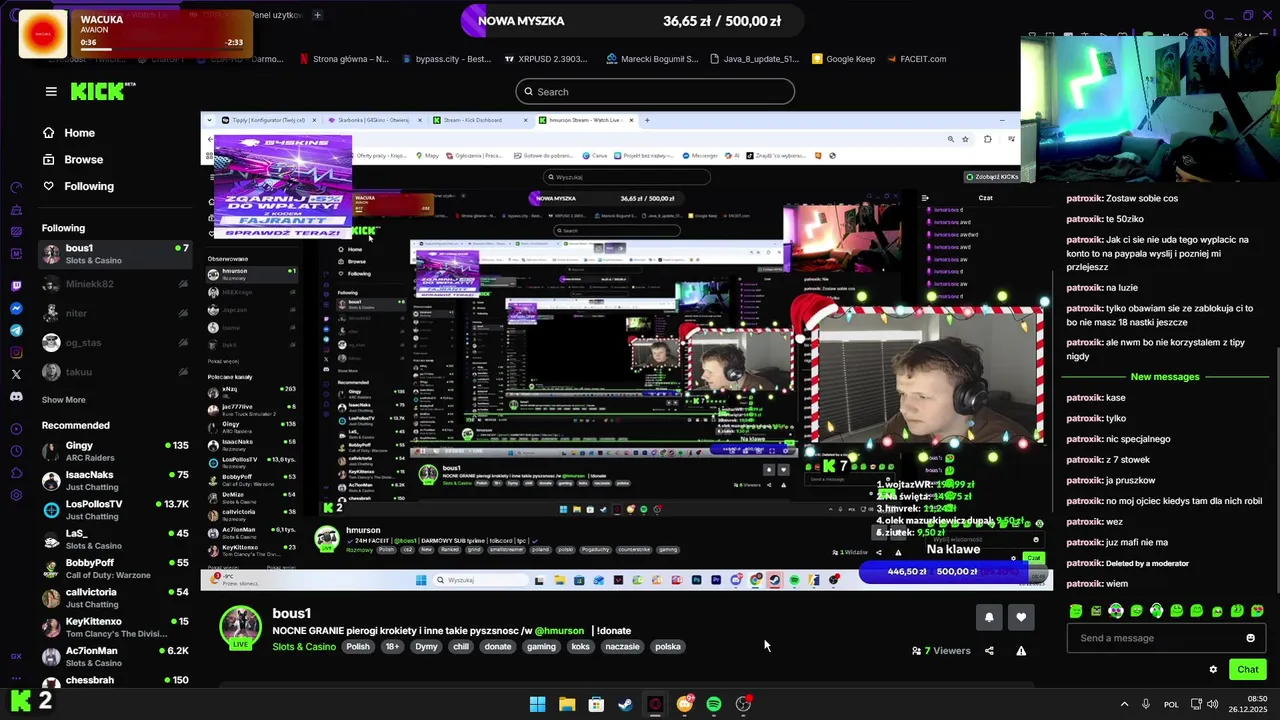Open IsaacNaks channel in Recommended
1280x720 pixels.
pyautogui.click(x=115, y=481)
